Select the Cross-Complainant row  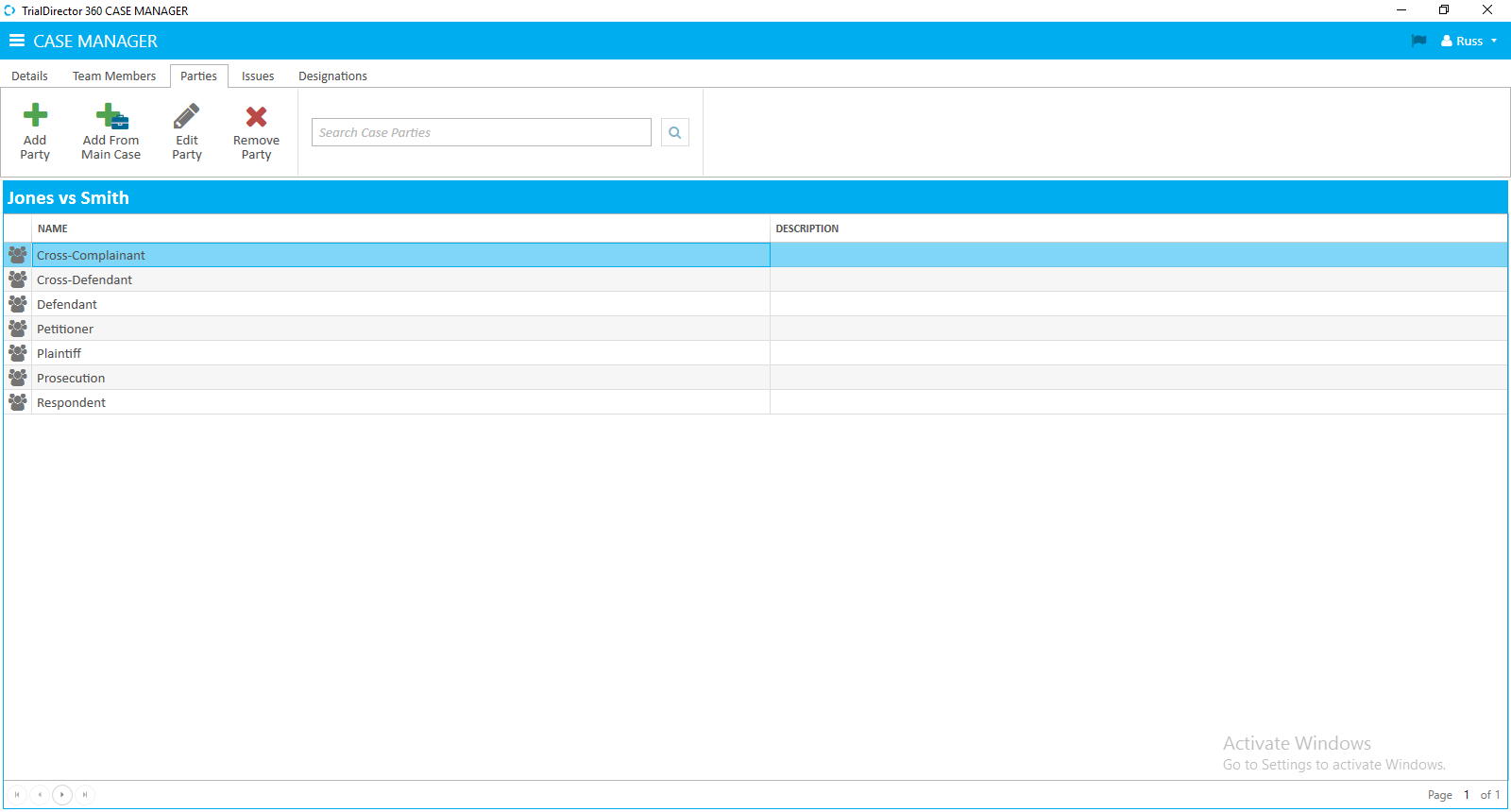pyautogui.click(x=755, y=255)
